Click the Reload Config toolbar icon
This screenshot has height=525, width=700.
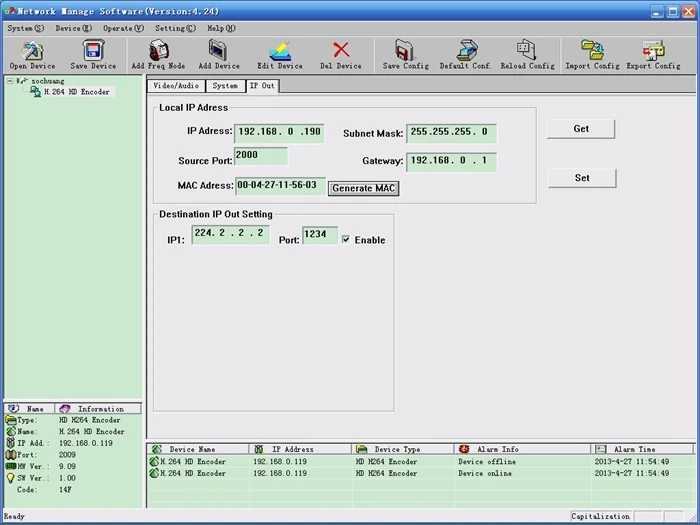(527, 50)
